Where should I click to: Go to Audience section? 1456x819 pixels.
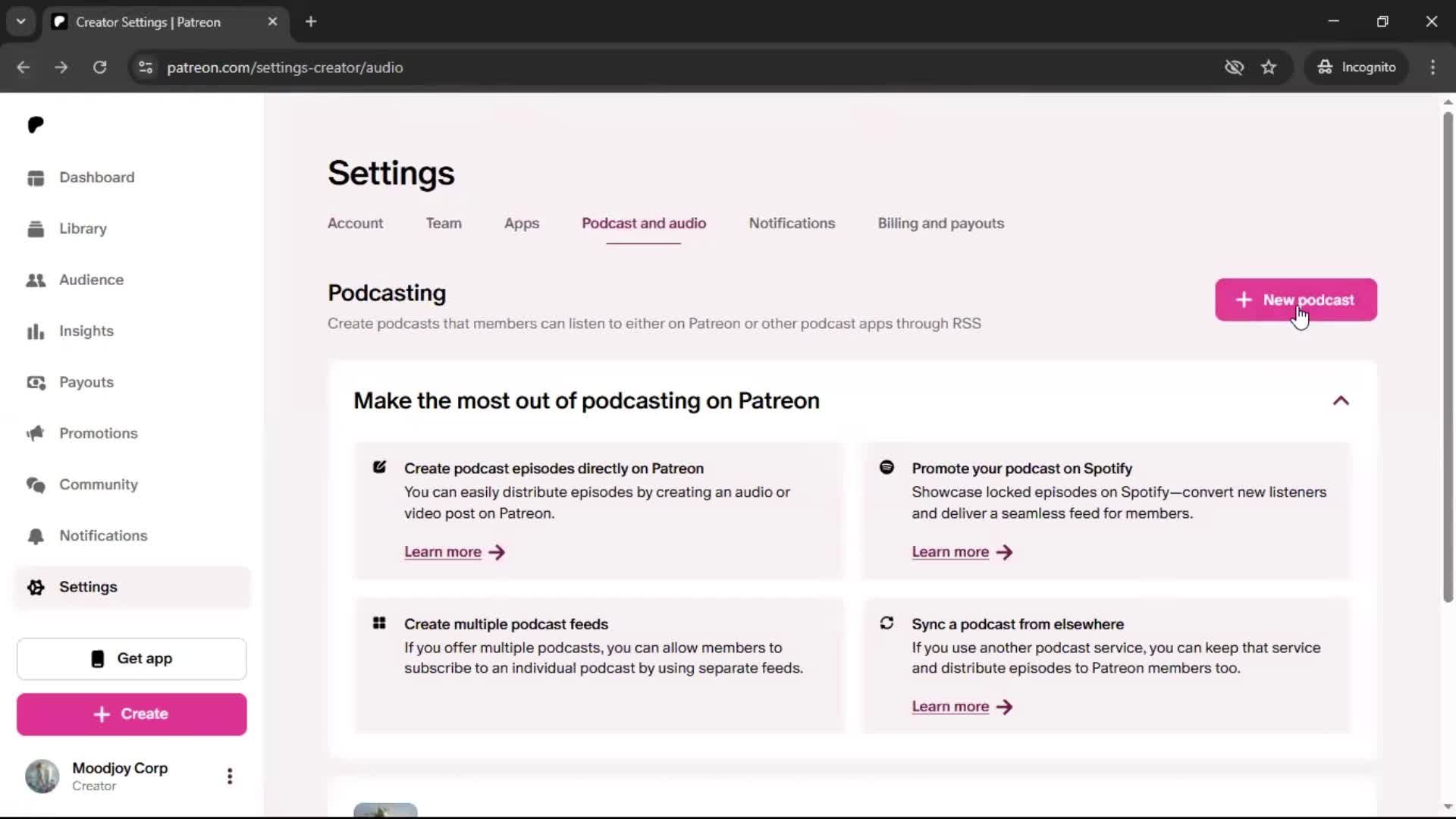tap(91, 280)
